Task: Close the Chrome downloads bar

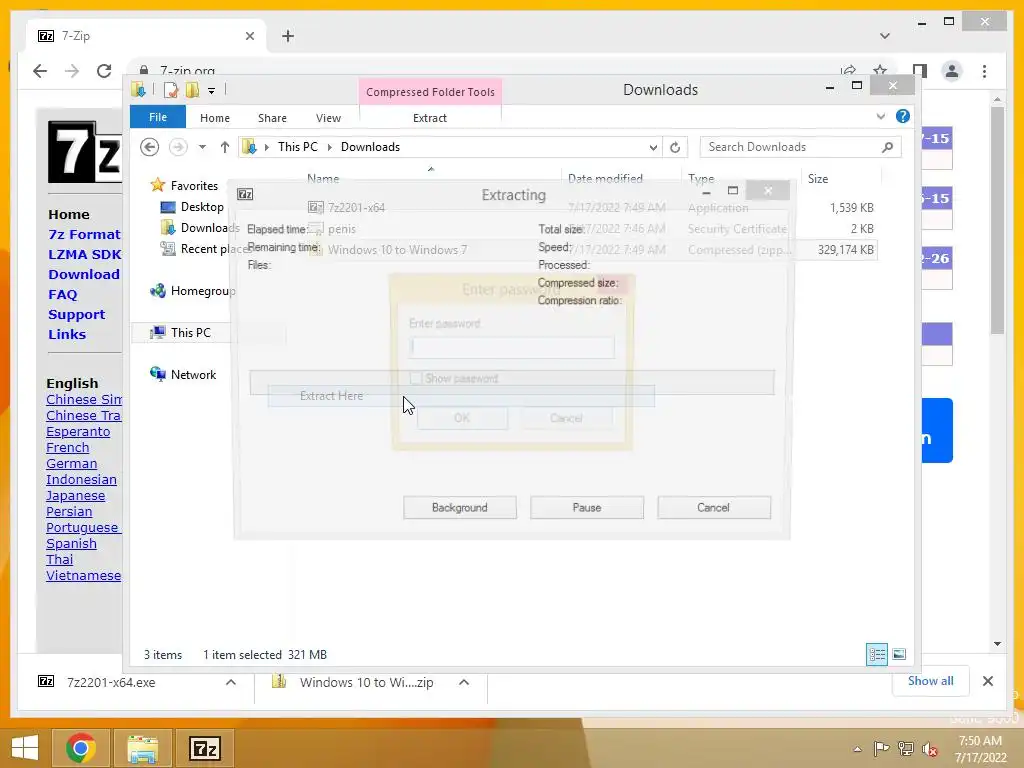Action: (x=987, y=681)
